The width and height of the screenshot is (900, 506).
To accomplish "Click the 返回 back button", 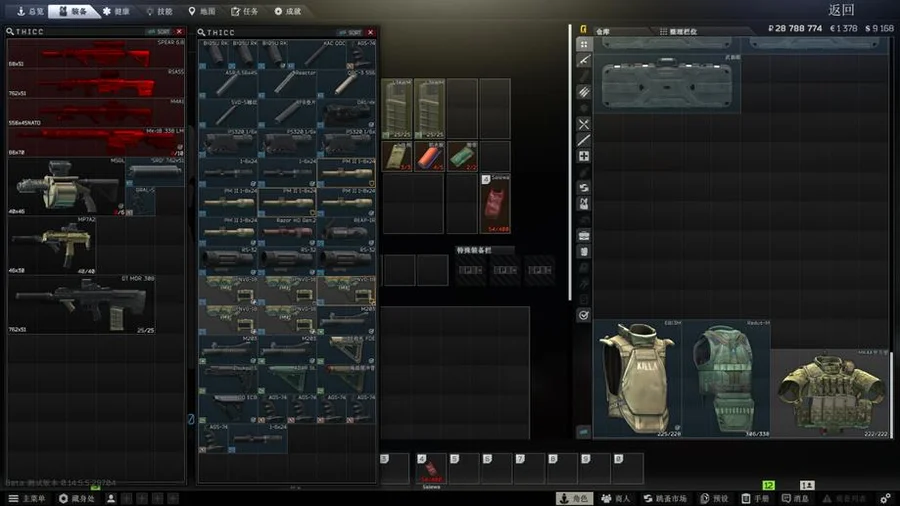I will coord(841,10).
